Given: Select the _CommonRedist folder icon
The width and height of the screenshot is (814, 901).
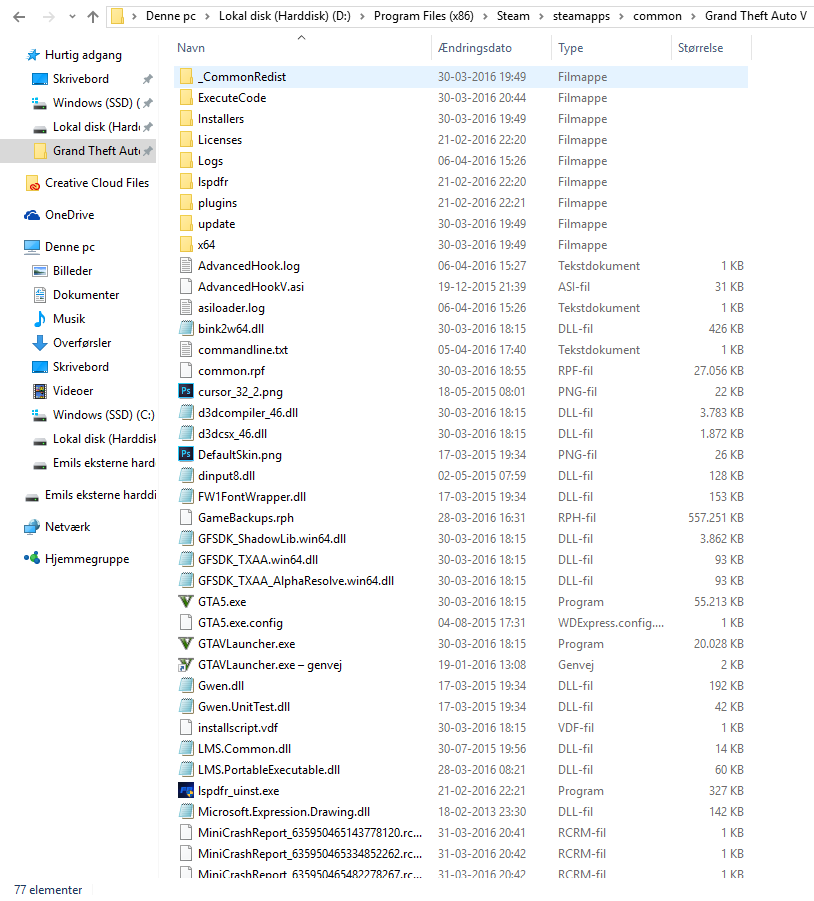Looking at the screenshot, I should pos(186,76).
